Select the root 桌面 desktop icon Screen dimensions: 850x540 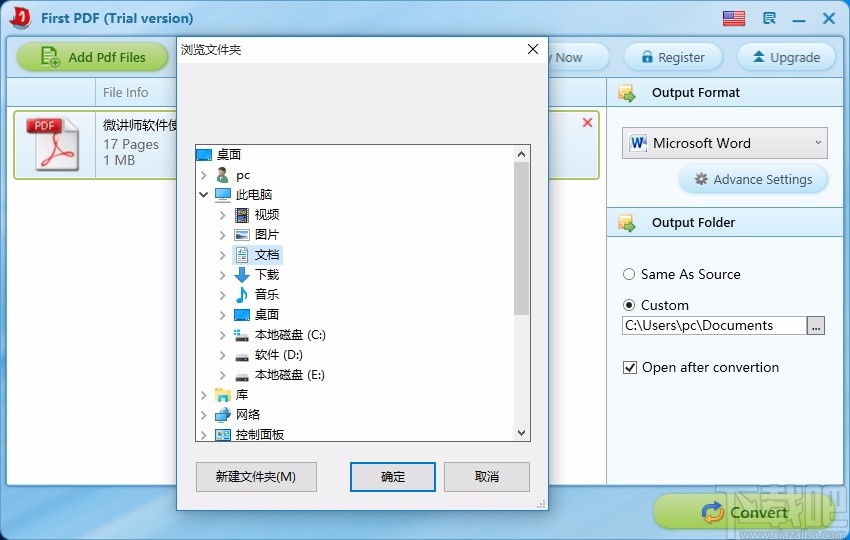click(204, 155)
